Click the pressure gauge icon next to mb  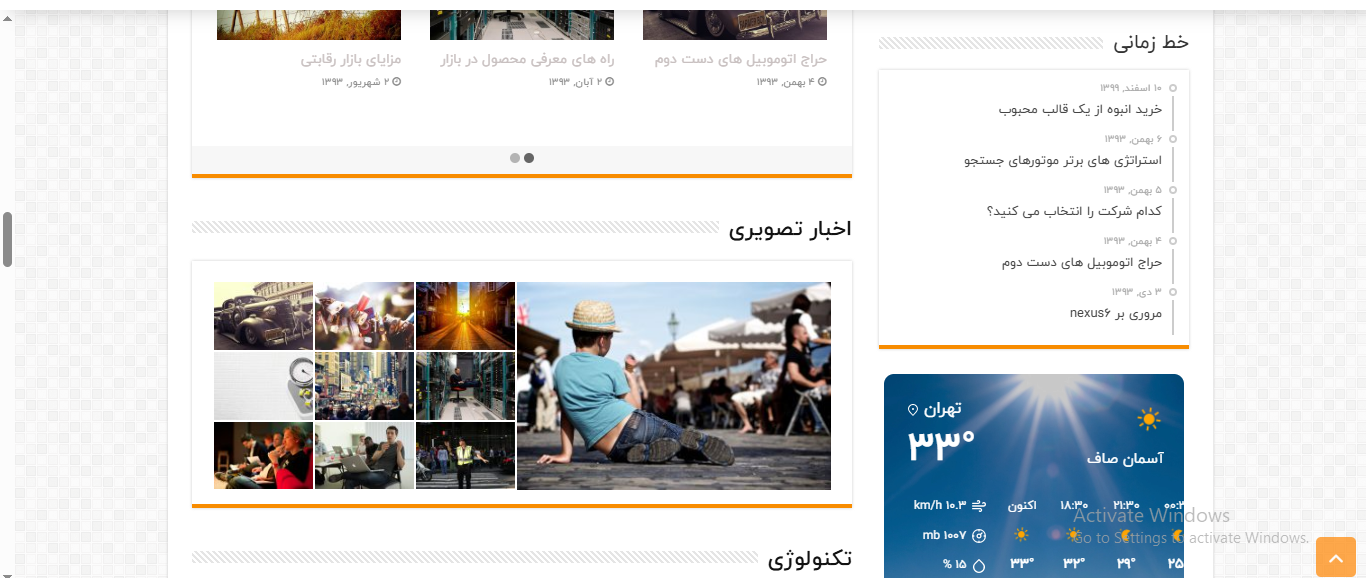(x=979, y=535)
